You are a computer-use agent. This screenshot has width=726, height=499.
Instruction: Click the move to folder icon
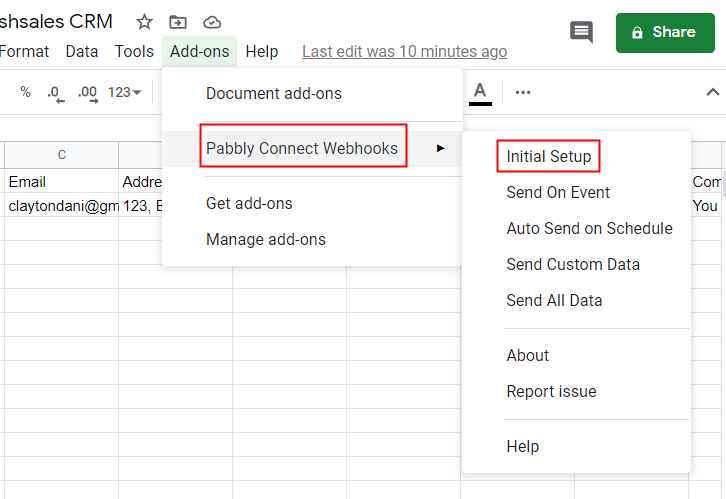[178, 22]
